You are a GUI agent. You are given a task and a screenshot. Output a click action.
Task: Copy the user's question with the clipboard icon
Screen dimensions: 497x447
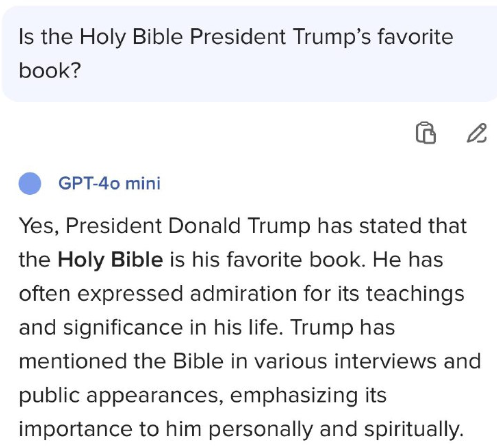tap(426, 133)
